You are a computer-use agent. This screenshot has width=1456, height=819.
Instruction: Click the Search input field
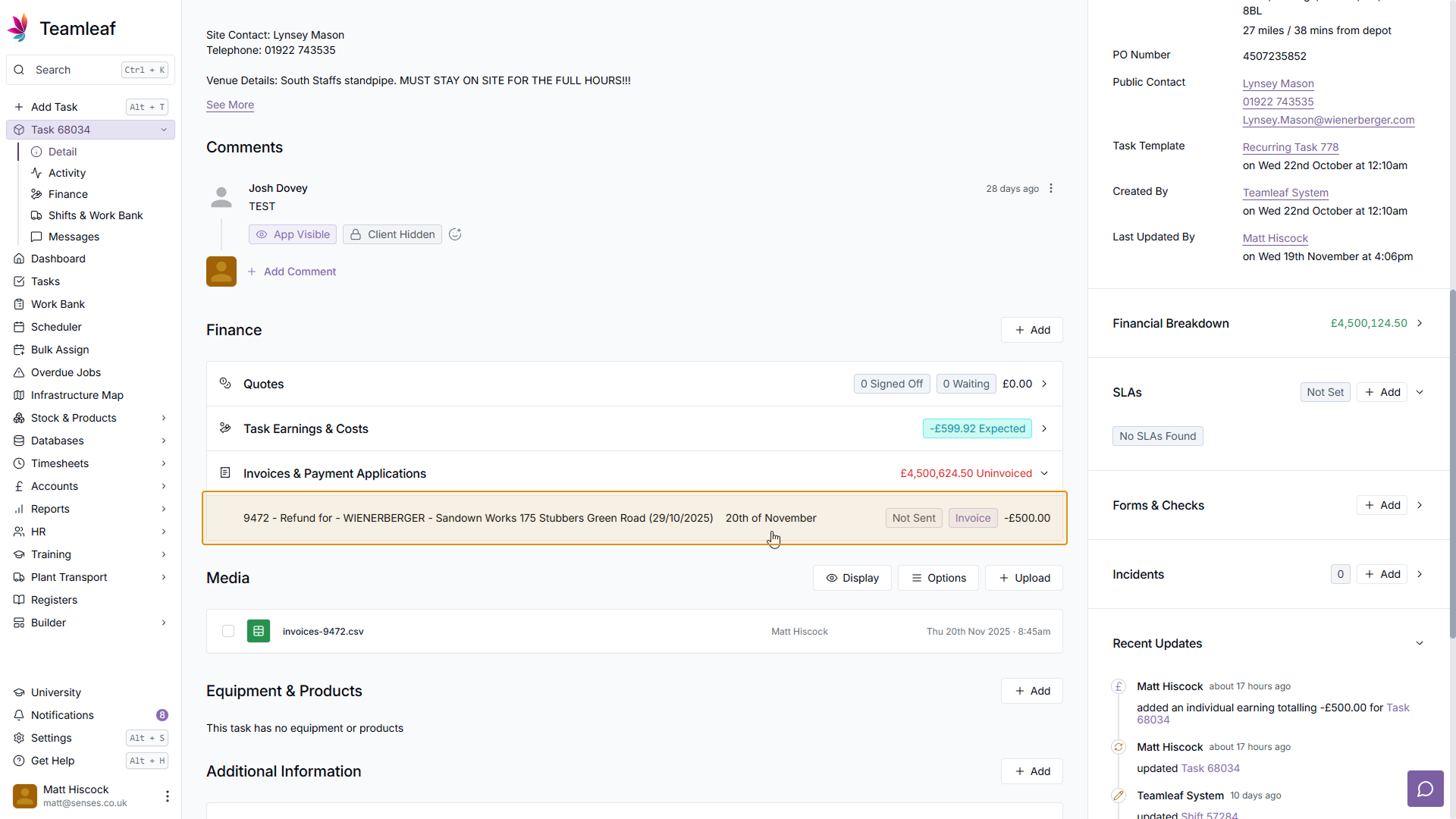coord(76,70)
